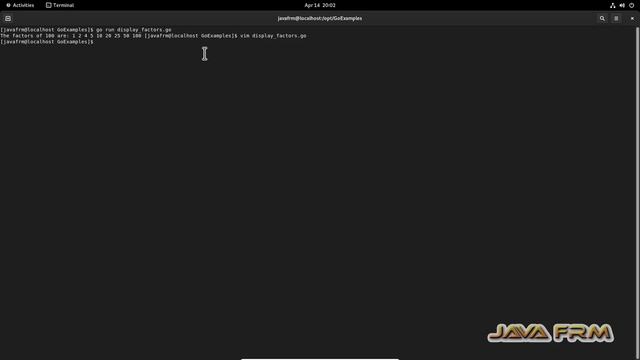The width and height of the screenshot is (640, 360).
Task: Open the Activities overview
Action: (x=20, y=5)
